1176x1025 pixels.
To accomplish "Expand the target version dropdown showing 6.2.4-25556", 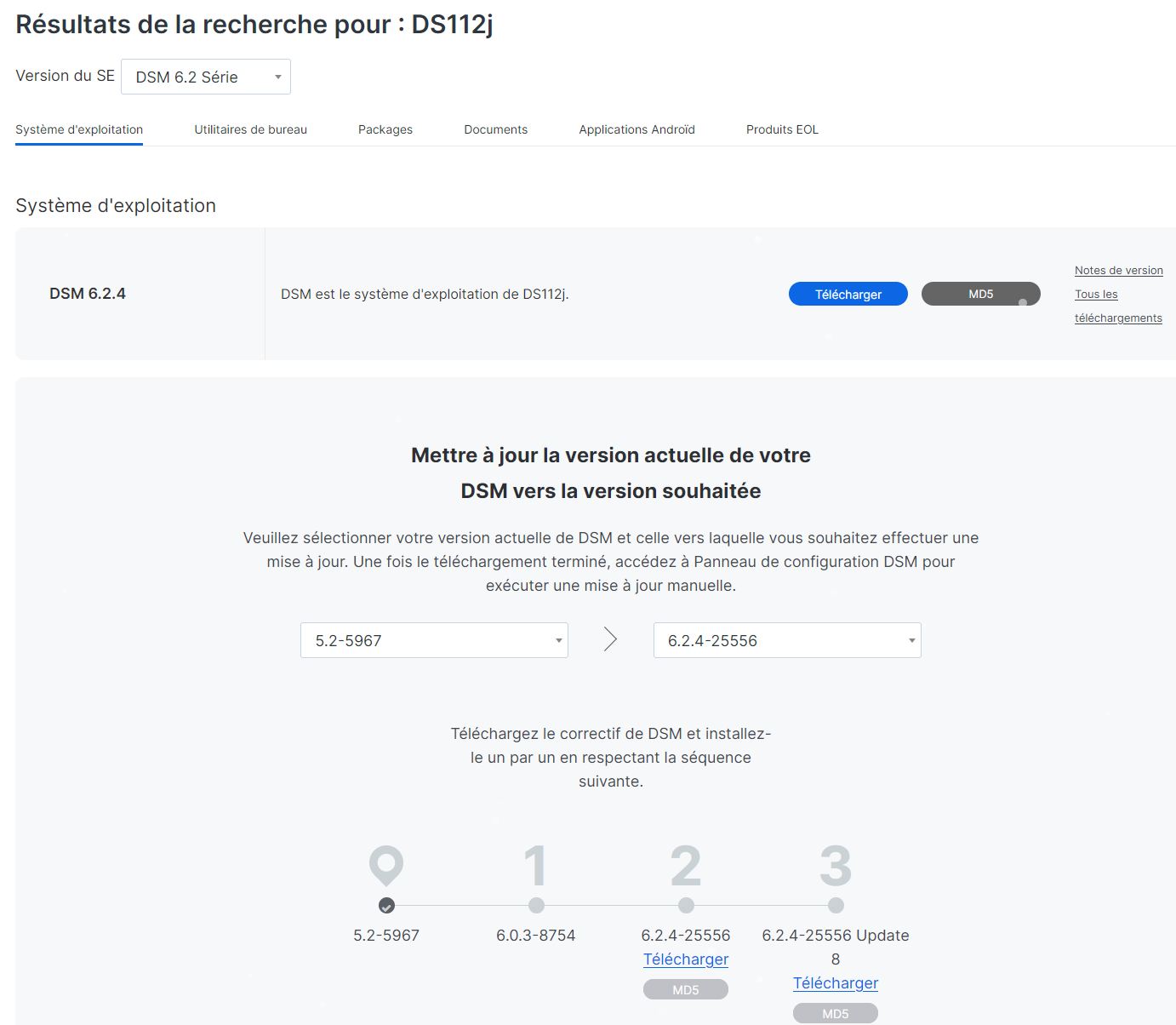I will (787, 640).
